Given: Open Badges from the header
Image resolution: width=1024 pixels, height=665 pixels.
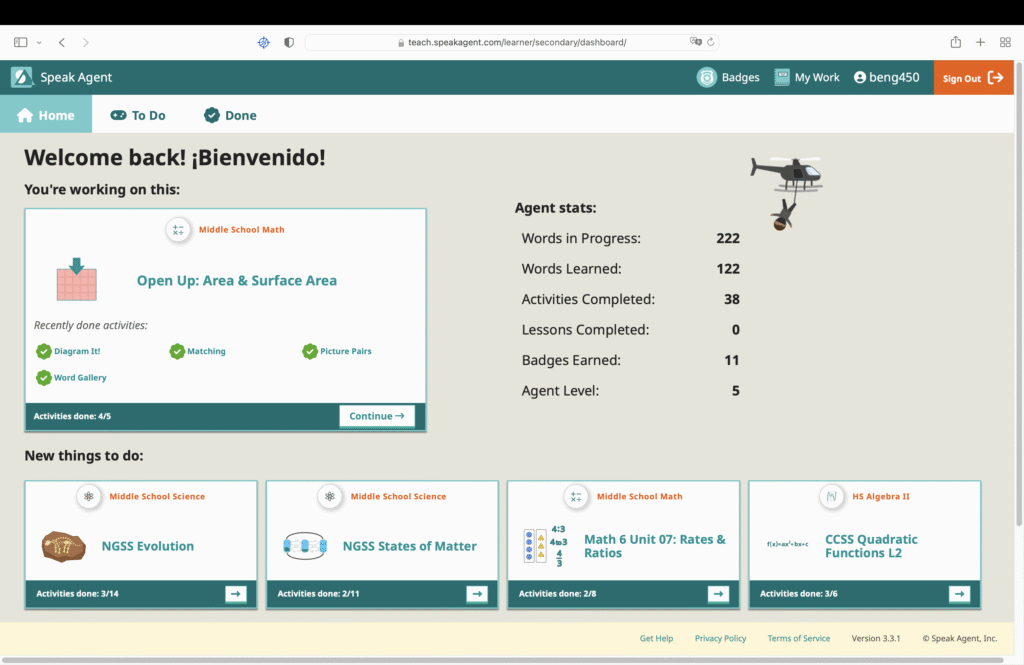Looking at the screenshot, I should tap(728, 77).
